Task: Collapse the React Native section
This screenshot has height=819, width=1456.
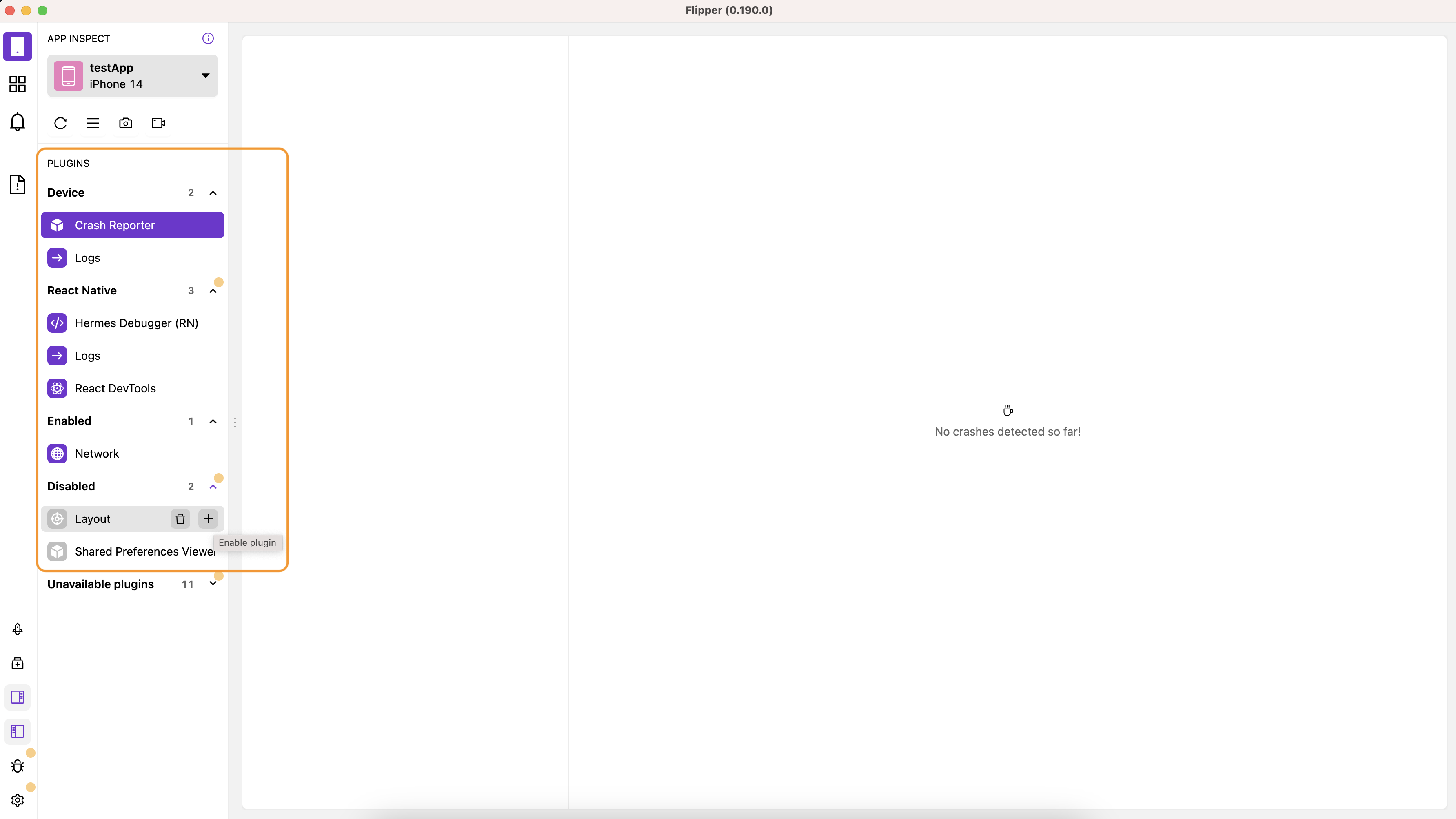Action: (213, 291)
